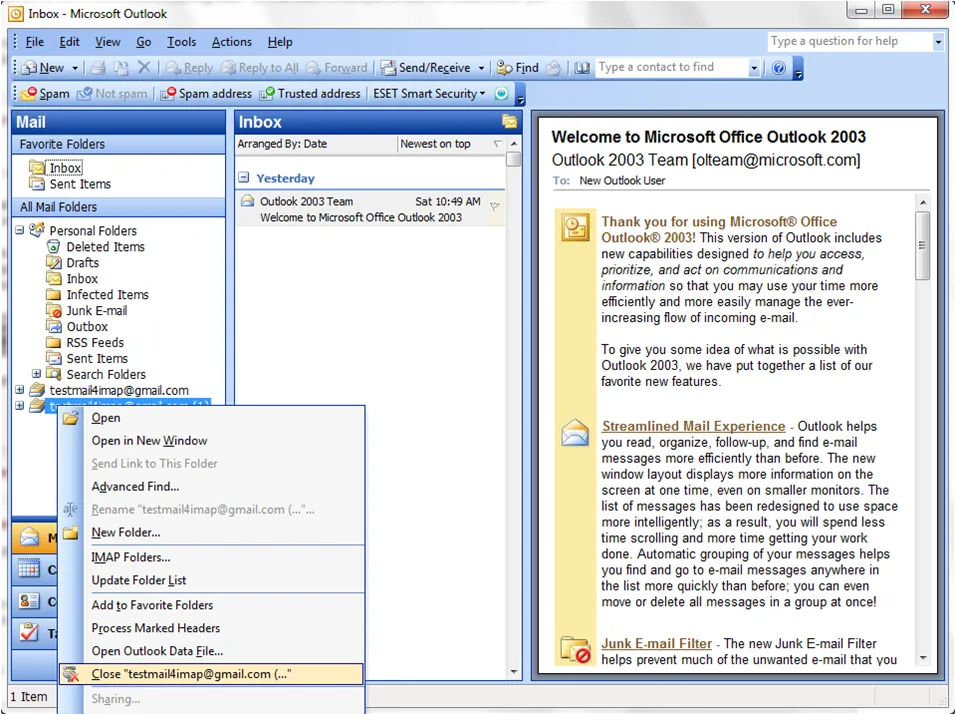Click the Spam button in the ESET toolbar
This screenshot has width=956, height=715.
[46, 94]
